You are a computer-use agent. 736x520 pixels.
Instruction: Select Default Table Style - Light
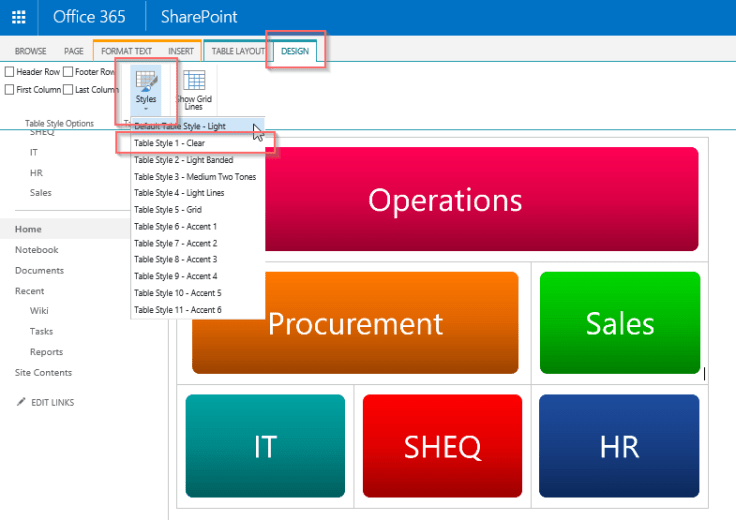tap(180, 127)
